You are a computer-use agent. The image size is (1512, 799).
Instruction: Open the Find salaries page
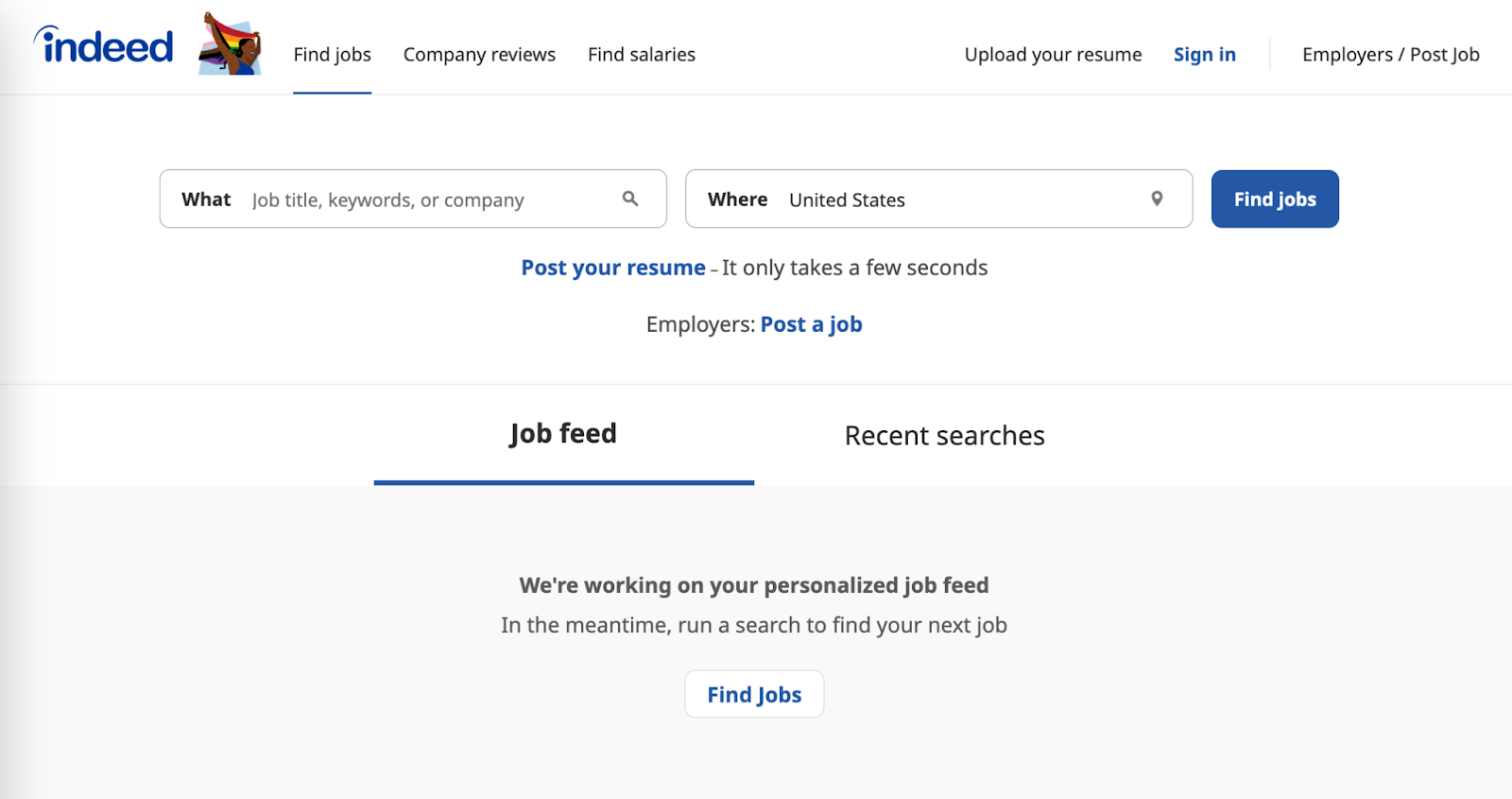[x=641, y=55]
